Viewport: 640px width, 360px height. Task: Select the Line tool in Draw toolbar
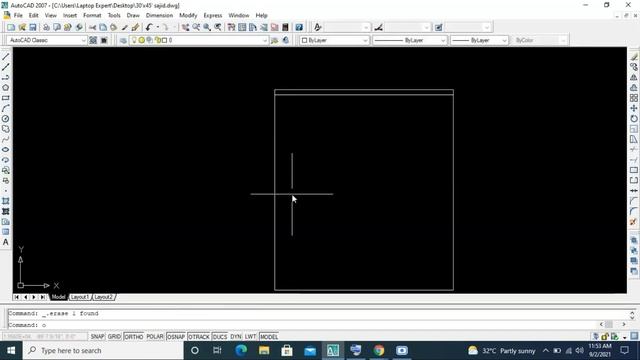pos(6,57)
